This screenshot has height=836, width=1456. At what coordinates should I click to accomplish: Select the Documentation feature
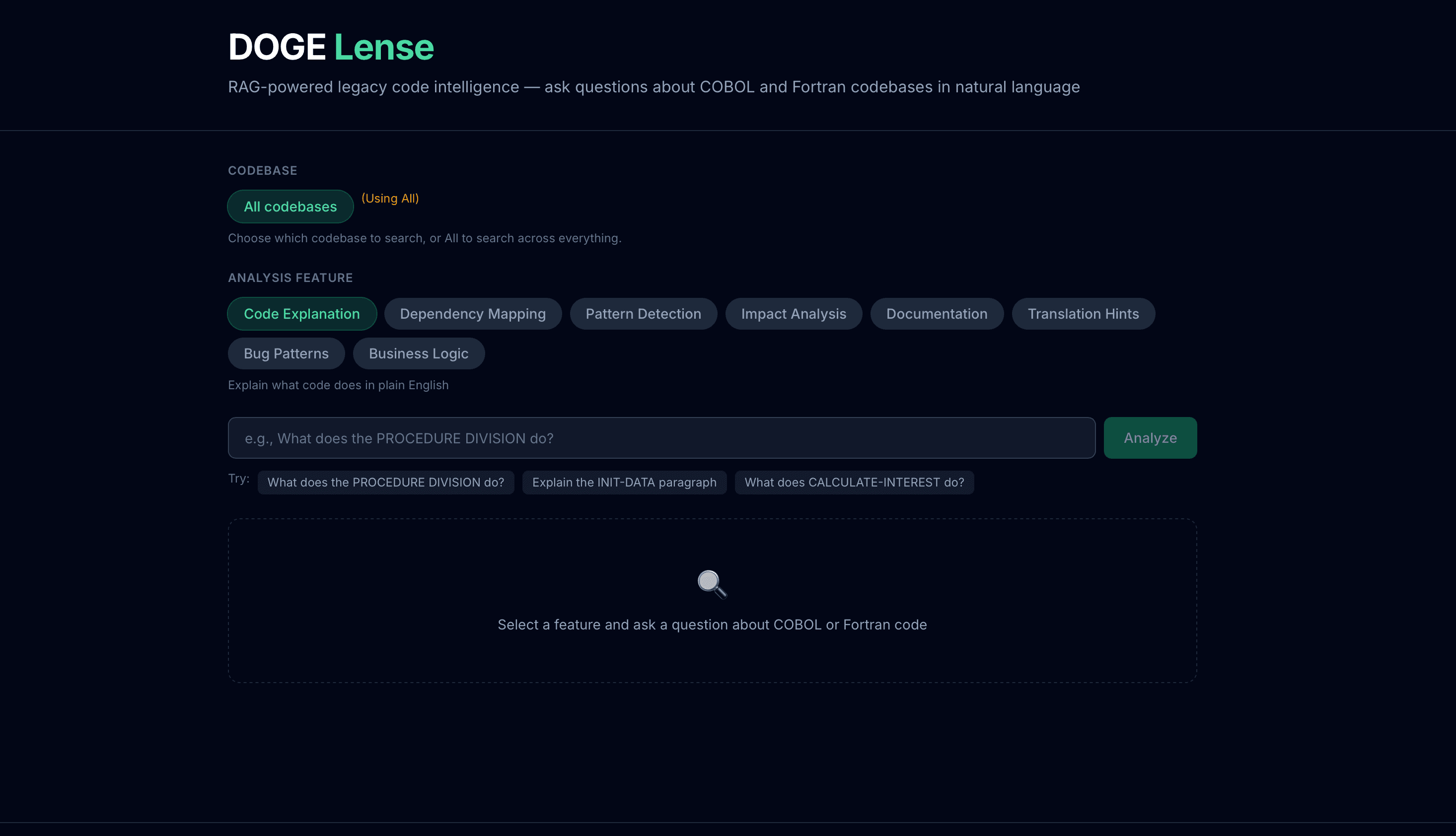click(x=936, y=314)
